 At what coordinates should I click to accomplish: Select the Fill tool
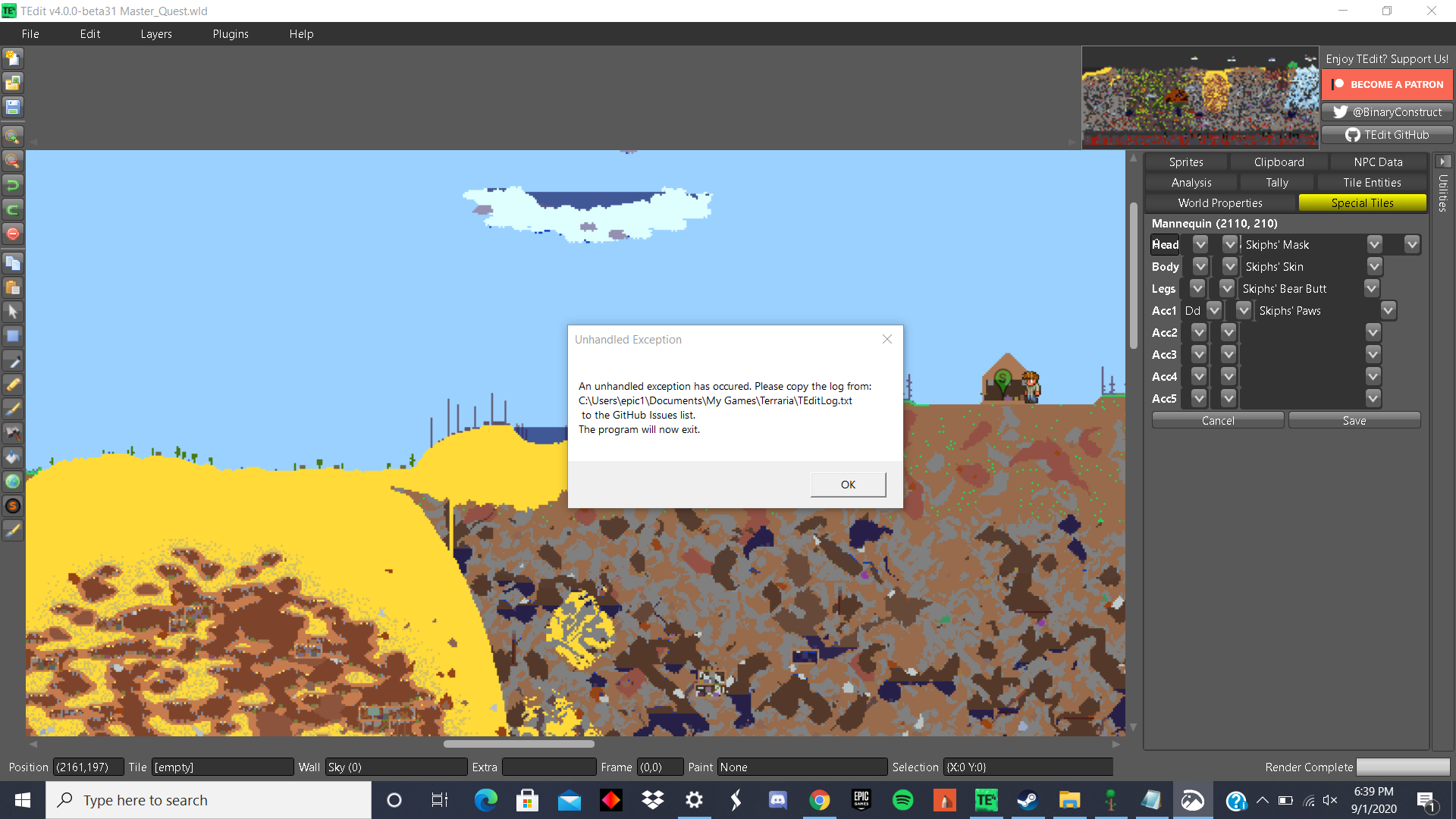12,457
